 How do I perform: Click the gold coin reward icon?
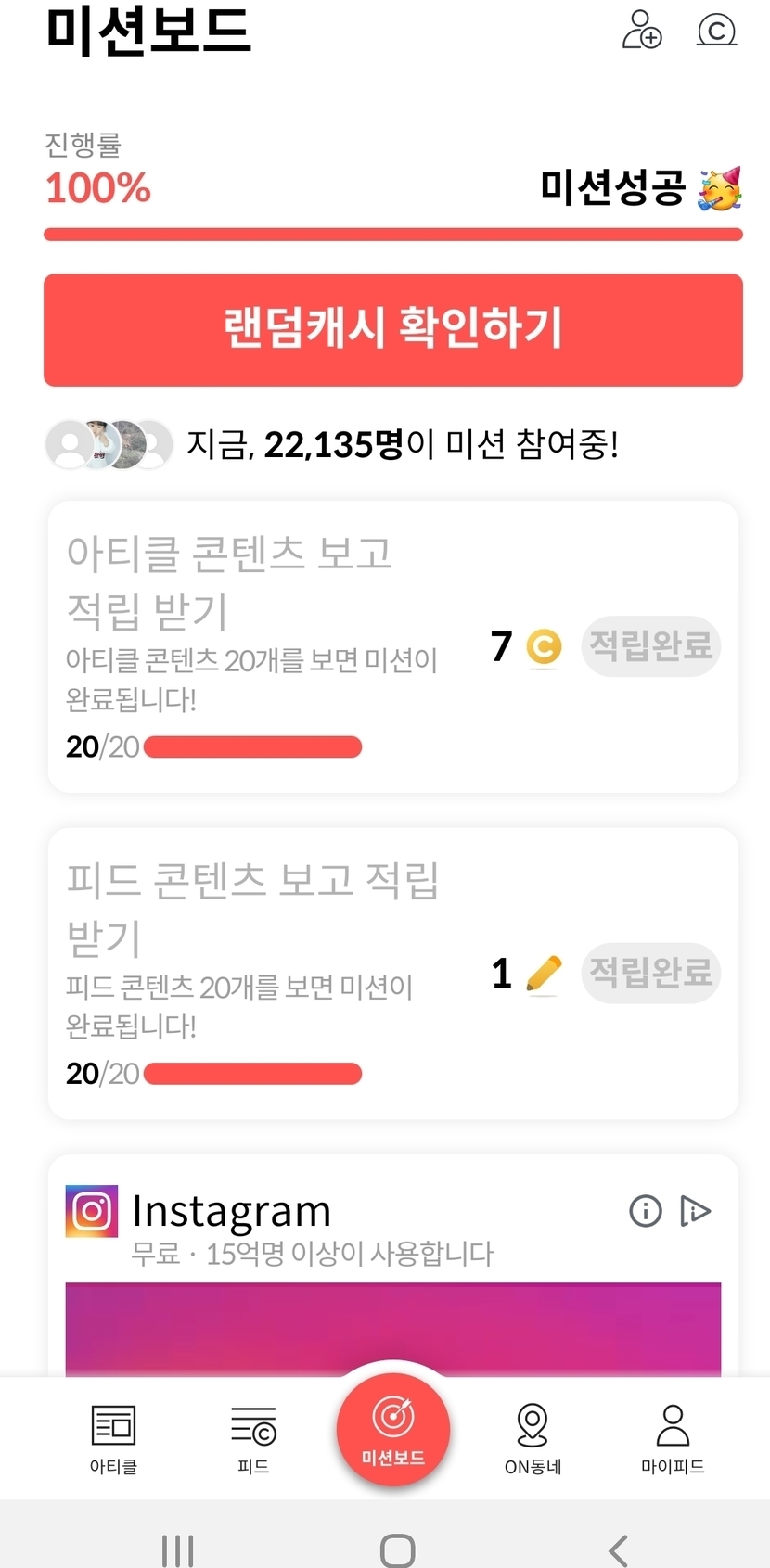544,647
